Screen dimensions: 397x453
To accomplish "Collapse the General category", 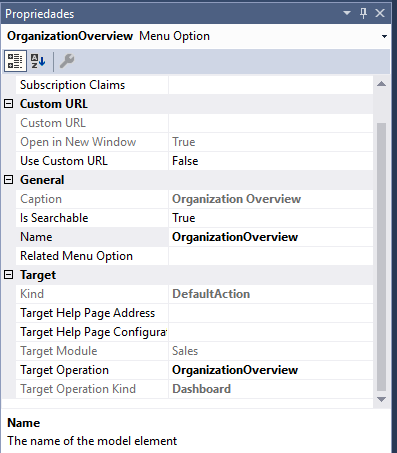I will 8,180.
